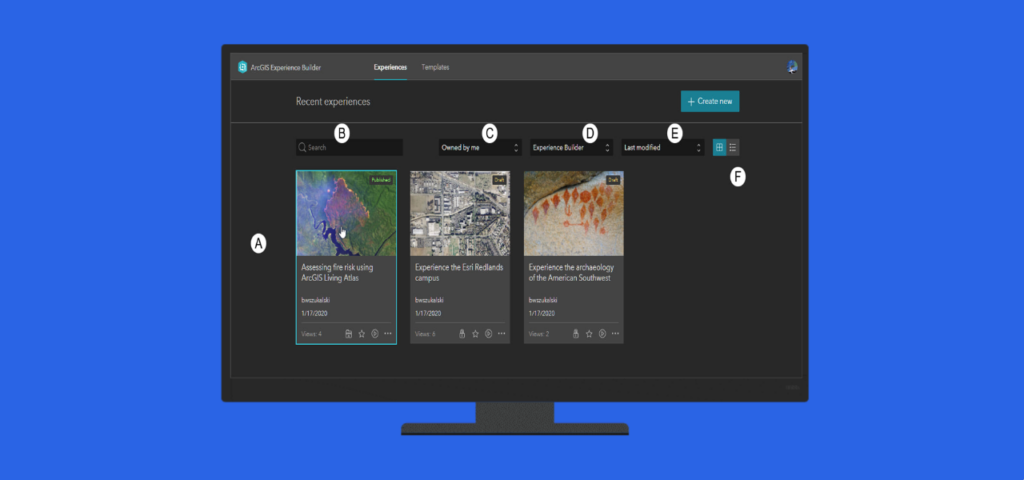Image resolution: width=1024 pixels, height=480 pixels.
Task: Switch to grid card view
Action: 719,148
